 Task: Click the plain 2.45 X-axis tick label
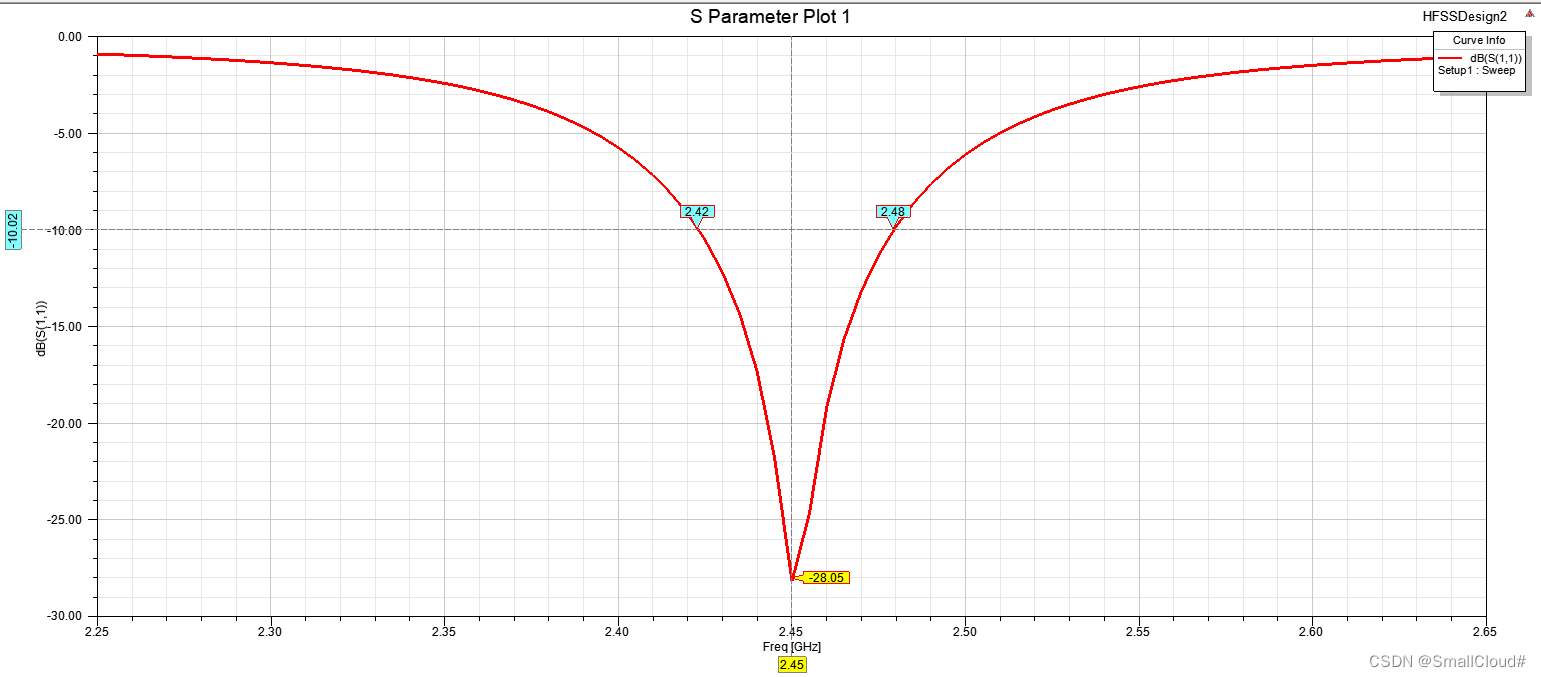[792, 632]
